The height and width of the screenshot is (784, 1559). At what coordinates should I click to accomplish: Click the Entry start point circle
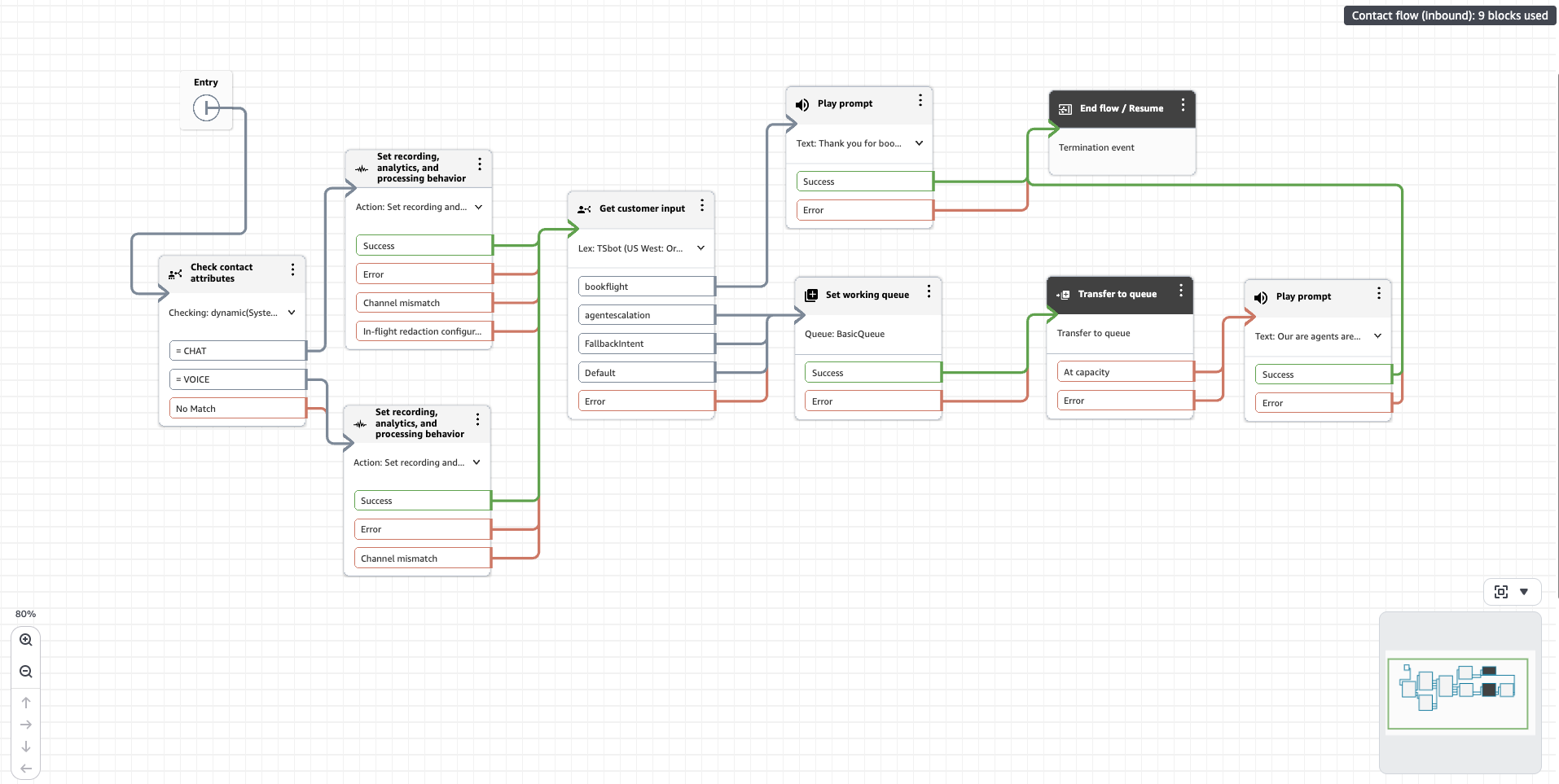206,107
